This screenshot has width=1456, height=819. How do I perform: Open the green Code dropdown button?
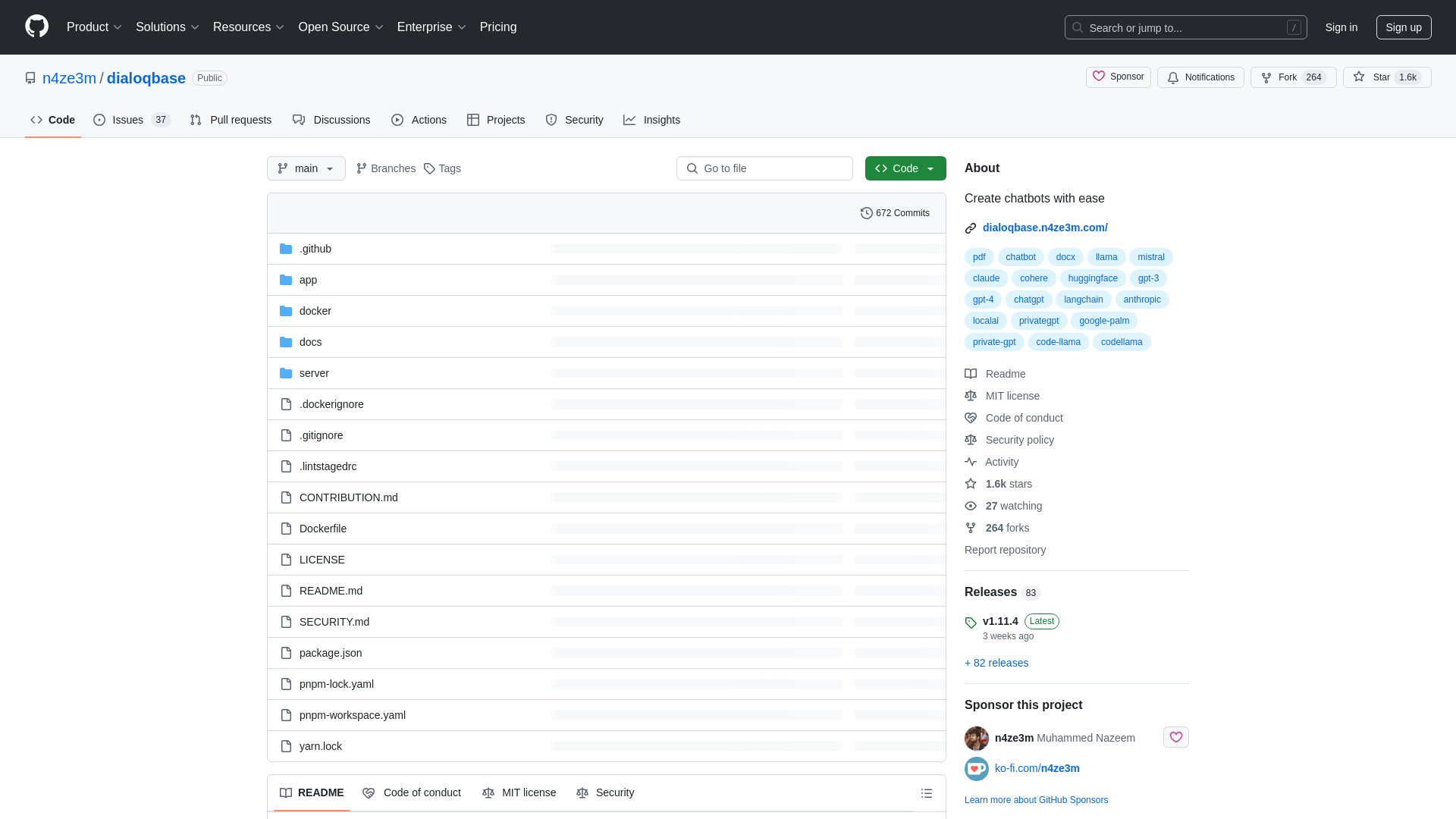click(x=905, y=168)
